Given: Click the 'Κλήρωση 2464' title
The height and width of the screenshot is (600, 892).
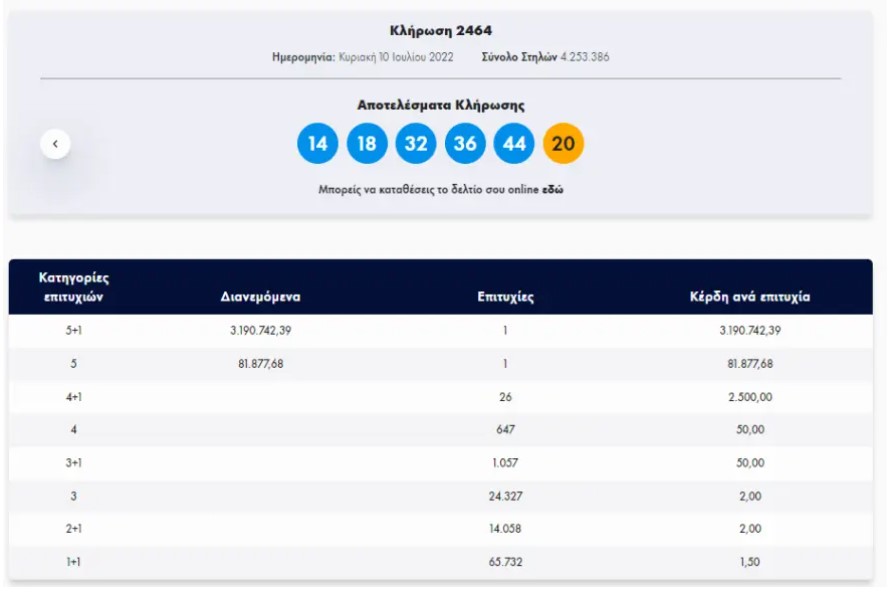Looking at the screenshot, I should pos(441,31).
